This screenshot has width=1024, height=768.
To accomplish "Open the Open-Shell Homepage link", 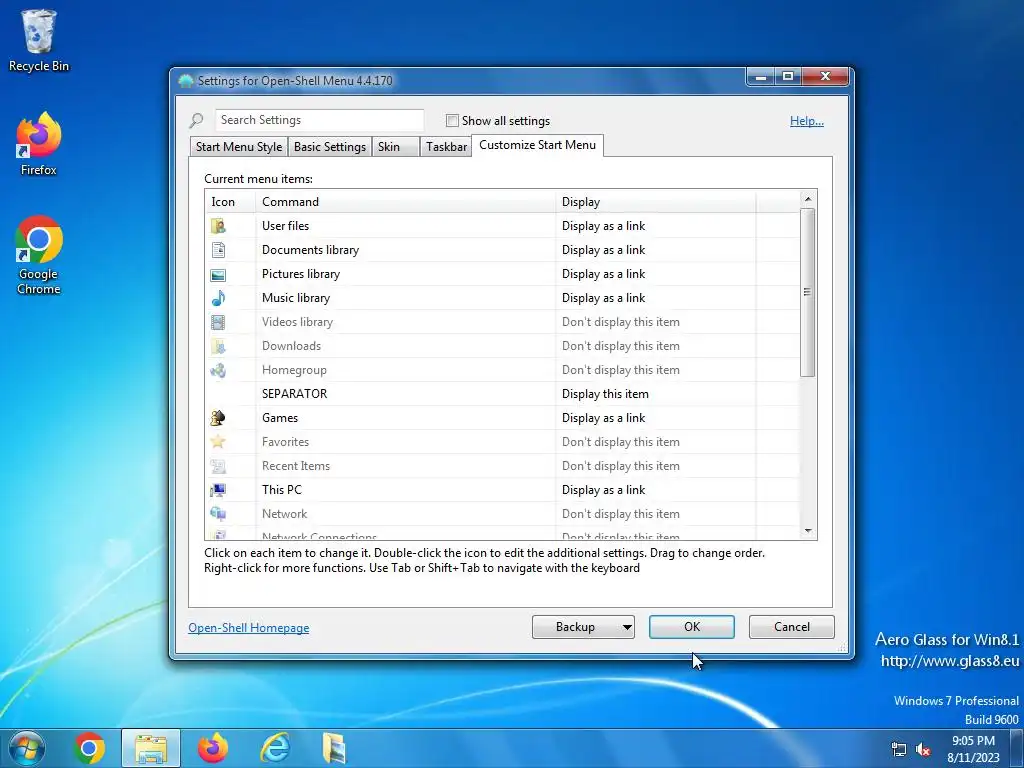I will pos(249,628).
